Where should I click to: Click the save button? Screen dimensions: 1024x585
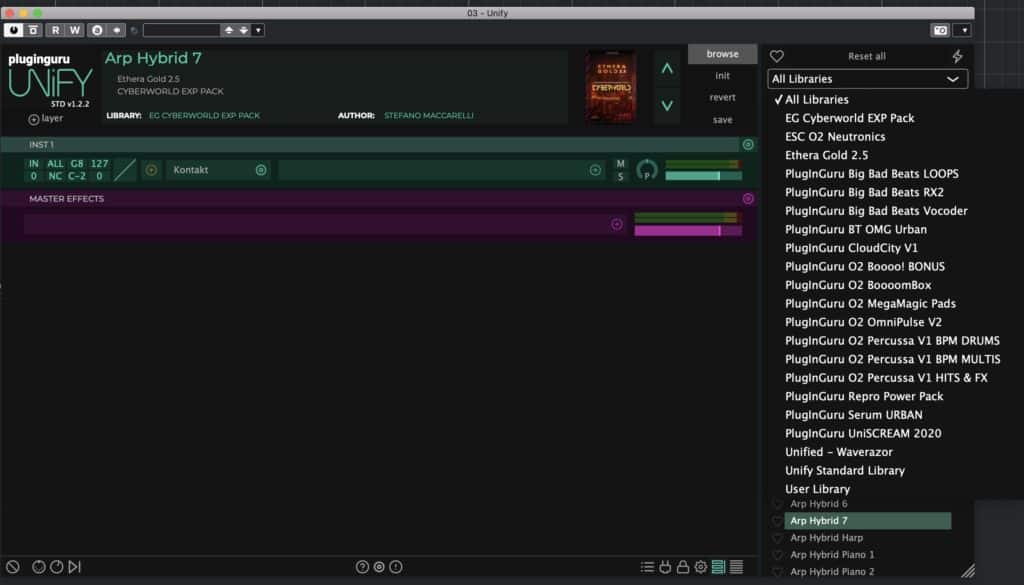tap(722, 119)
